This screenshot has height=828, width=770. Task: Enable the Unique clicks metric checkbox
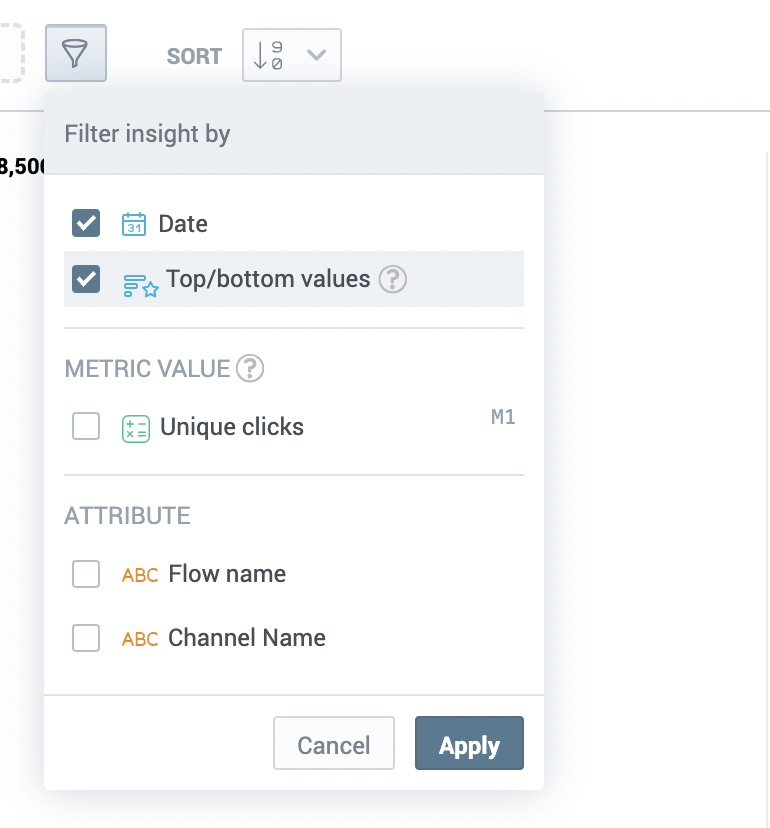coord(86,427)
